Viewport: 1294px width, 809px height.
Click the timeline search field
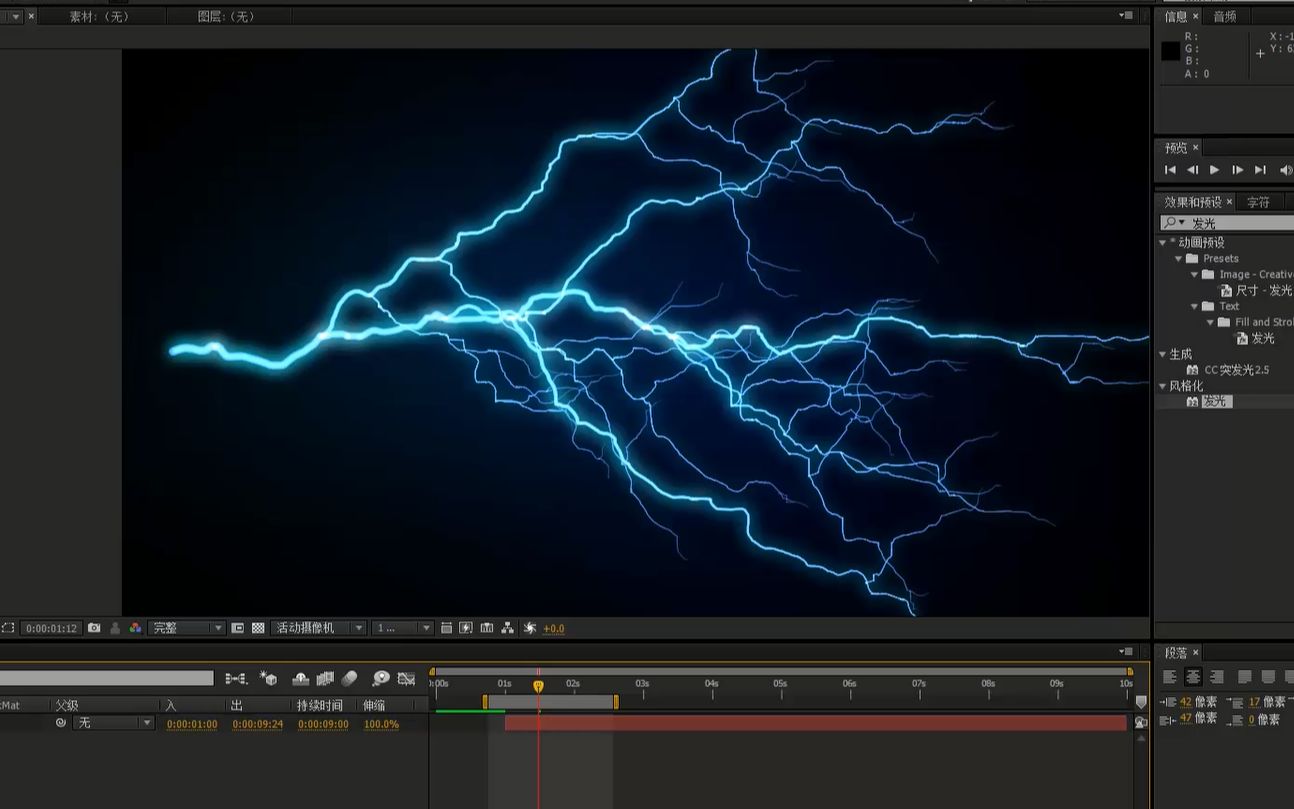click(x=106, y=678)
